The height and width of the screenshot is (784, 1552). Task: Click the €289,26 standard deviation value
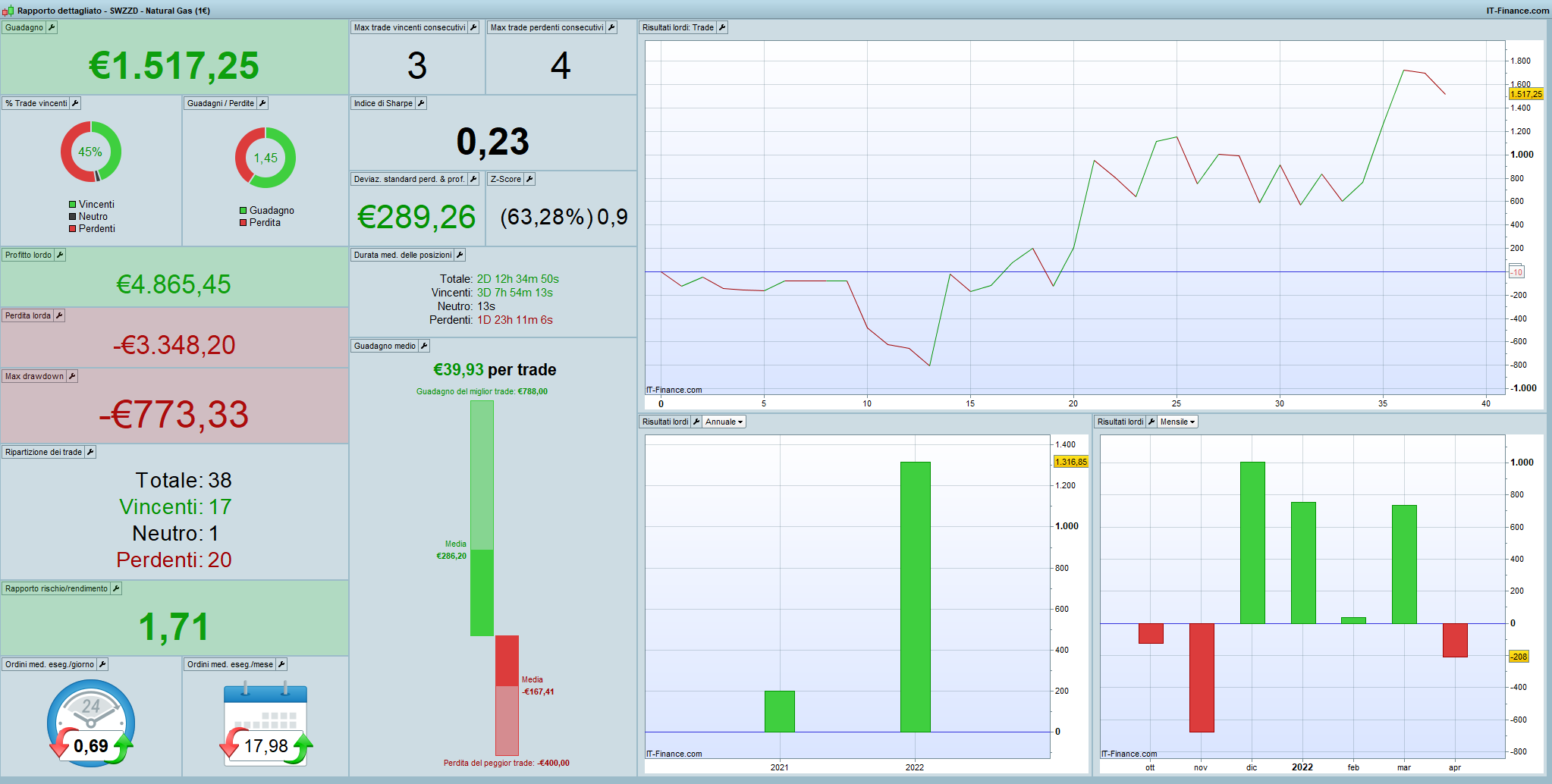416,217
